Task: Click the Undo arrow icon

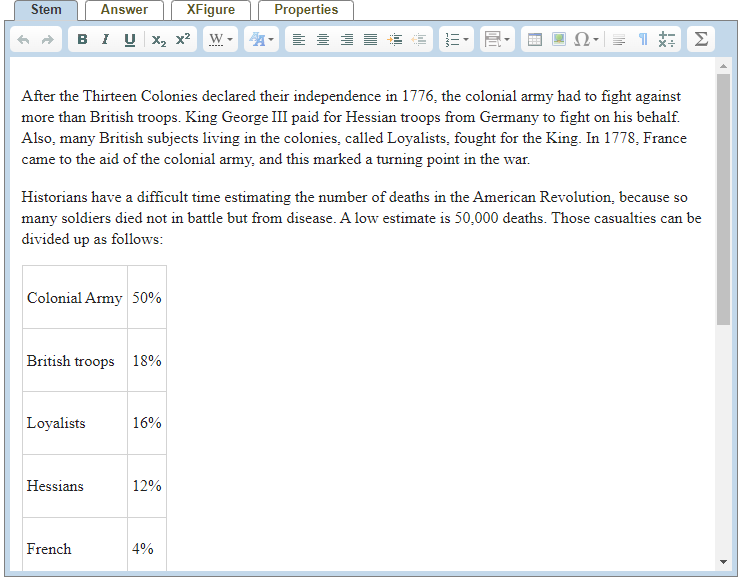Action: point(23,40)
